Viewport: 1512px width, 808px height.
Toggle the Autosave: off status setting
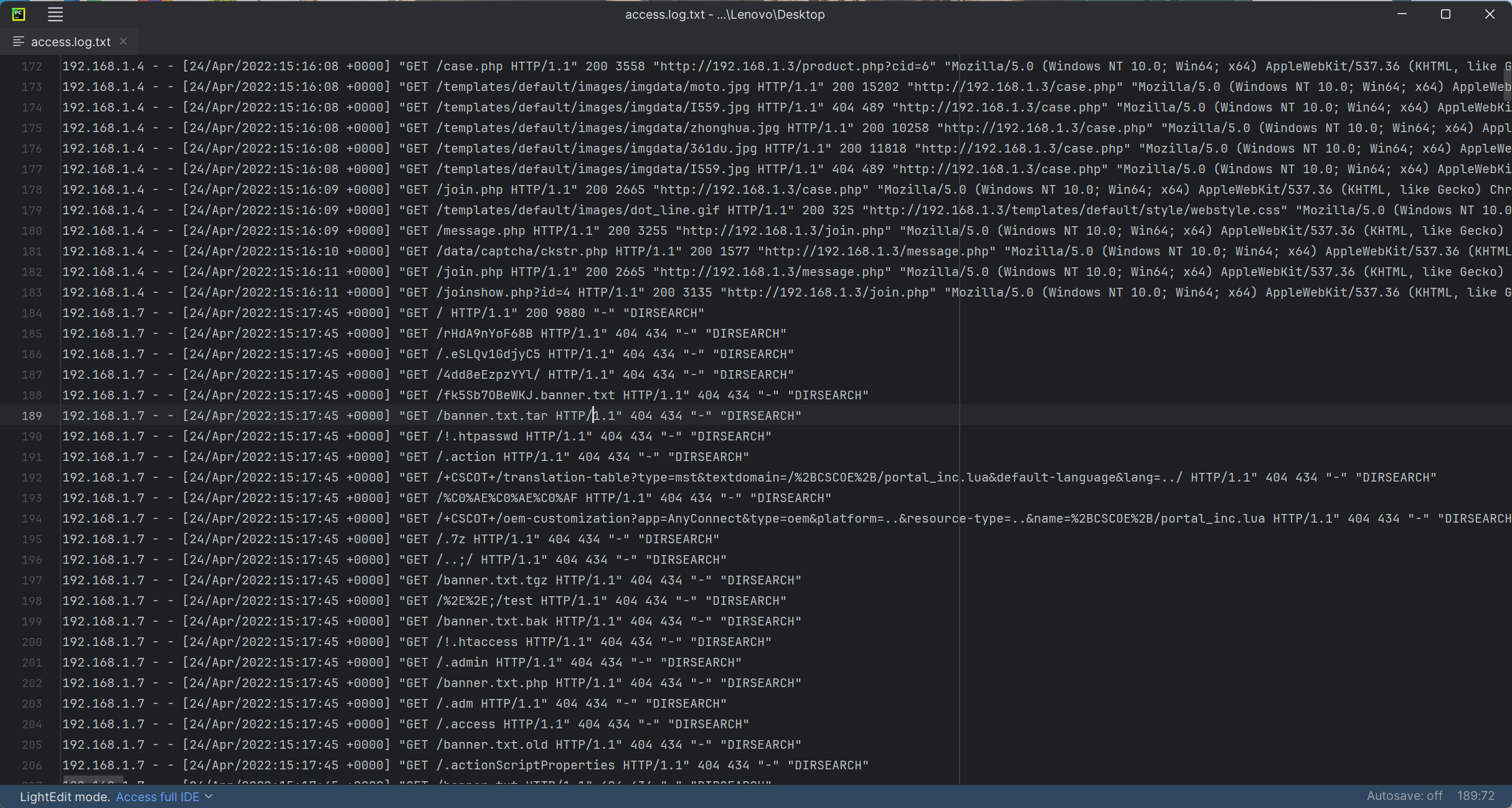pos(1404,796)
